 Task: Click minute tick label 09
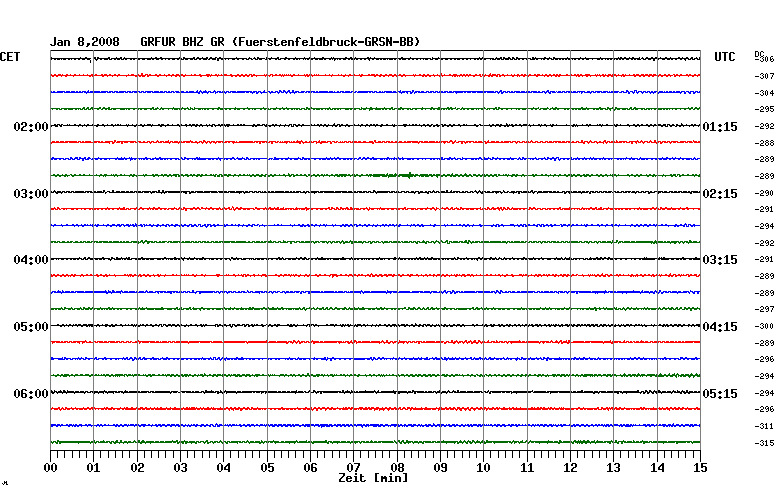pos(440,468)
